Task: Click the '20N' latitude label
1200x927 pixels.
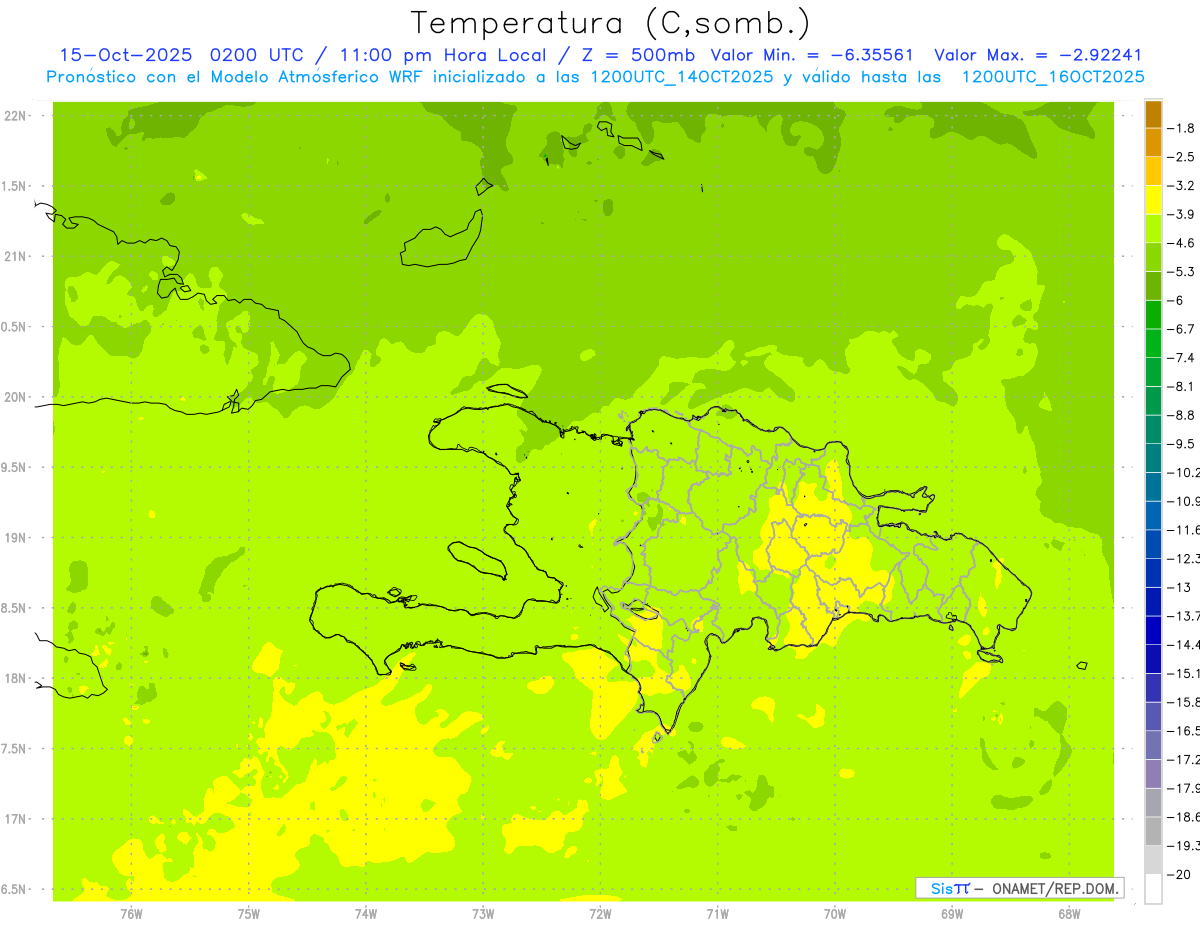Action: coord(16,397)
